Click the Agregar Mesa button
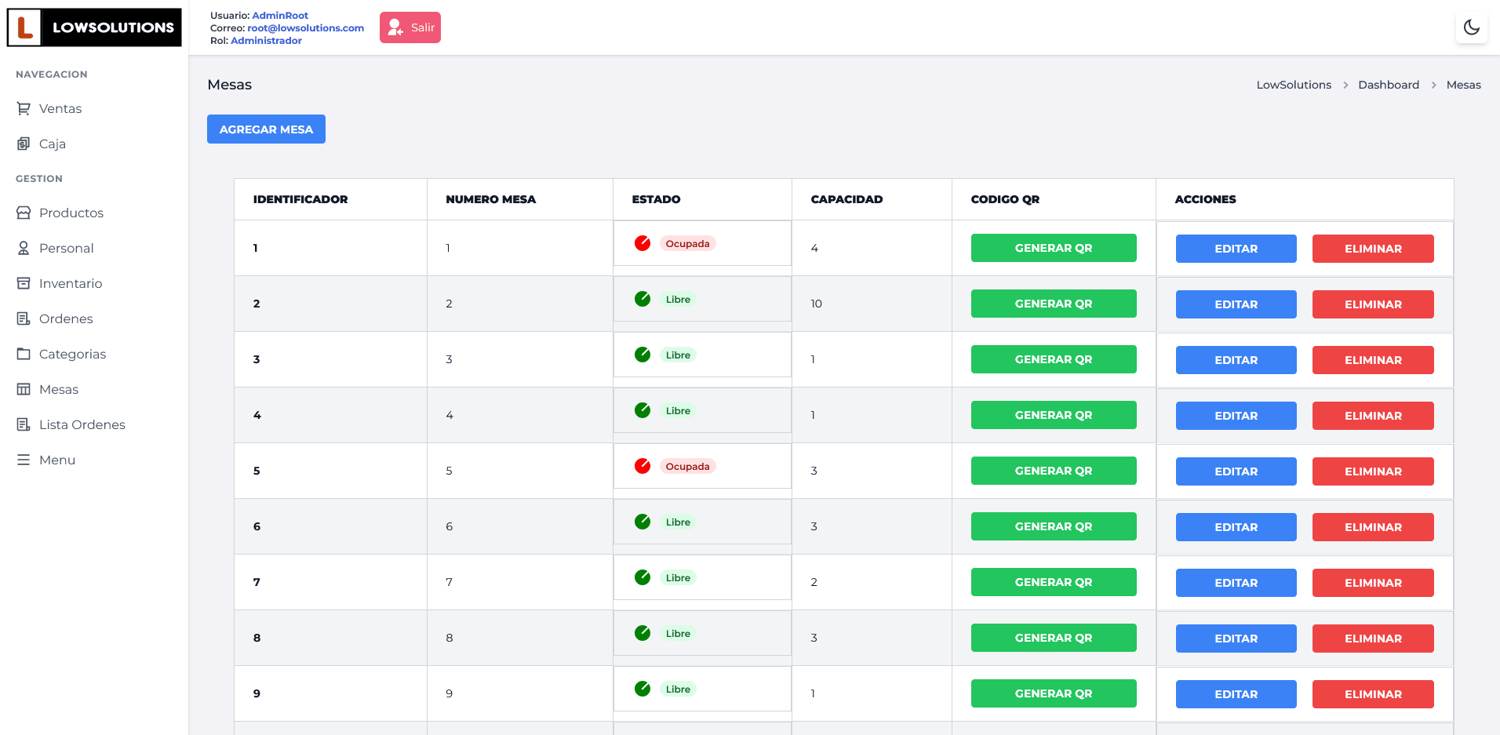 [x=266, y=129]
